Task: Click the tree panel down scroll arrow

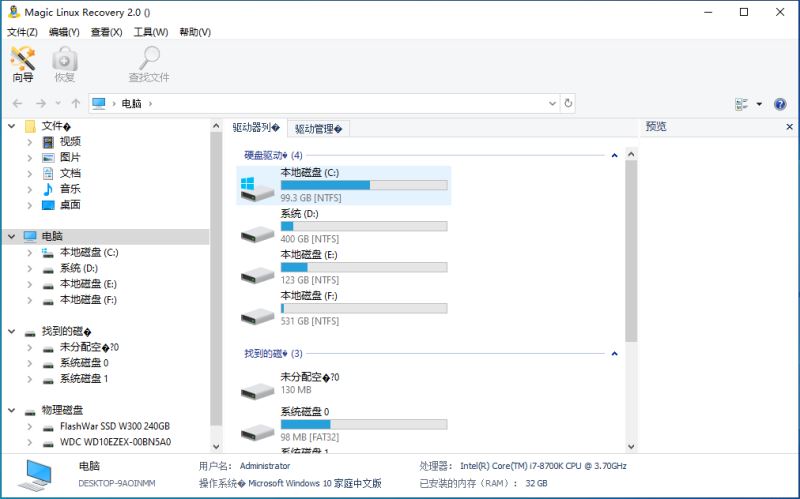Action: point(216,446)
